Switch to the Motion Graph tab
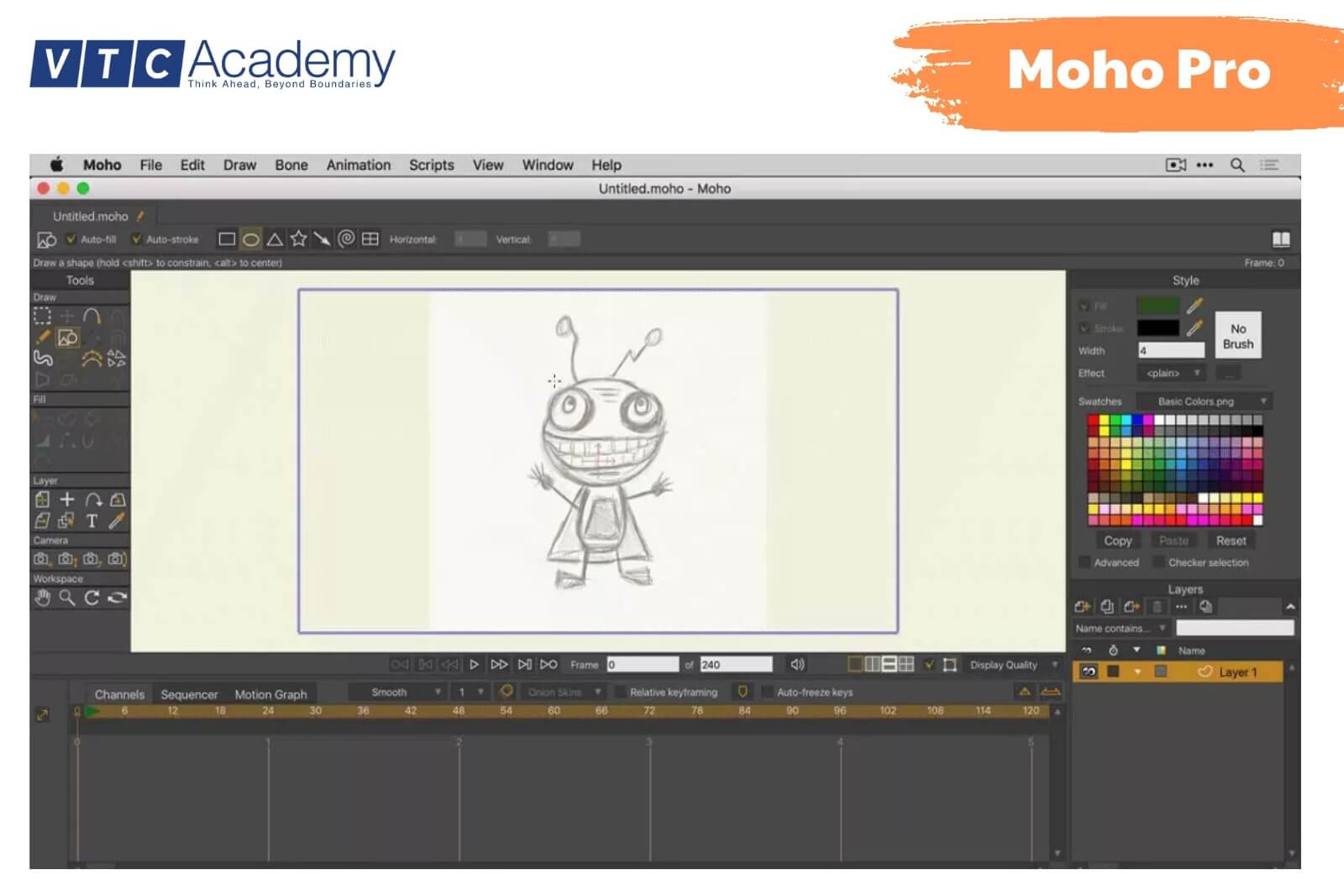The image size is (1344, 896). (x=270, y=694)
